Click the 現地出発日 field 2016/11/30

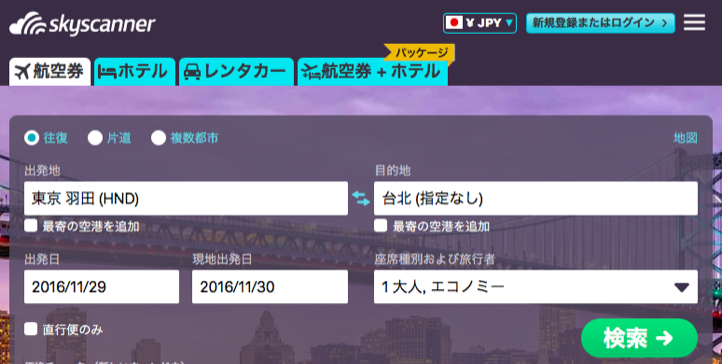pos(270,287)
